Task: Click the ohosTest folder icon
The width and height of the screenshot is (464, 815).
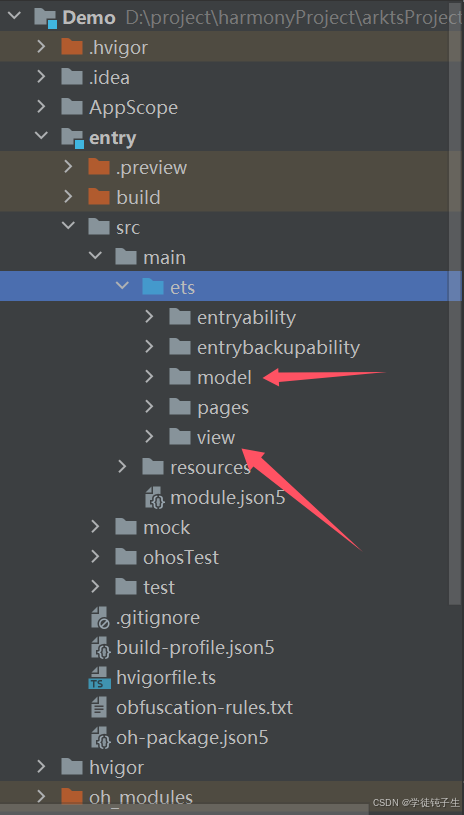Action: [126, 557]
